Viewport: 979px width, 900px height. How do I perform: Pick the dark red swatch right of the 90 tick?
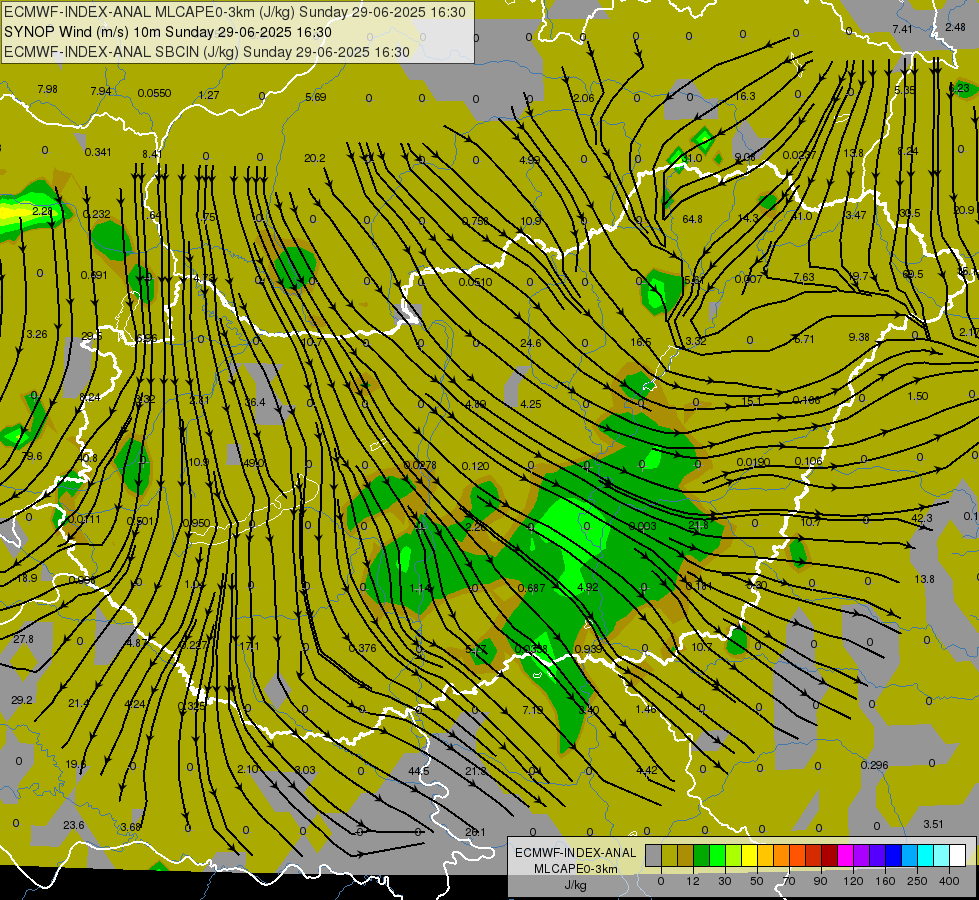click(x=830, y=855)
